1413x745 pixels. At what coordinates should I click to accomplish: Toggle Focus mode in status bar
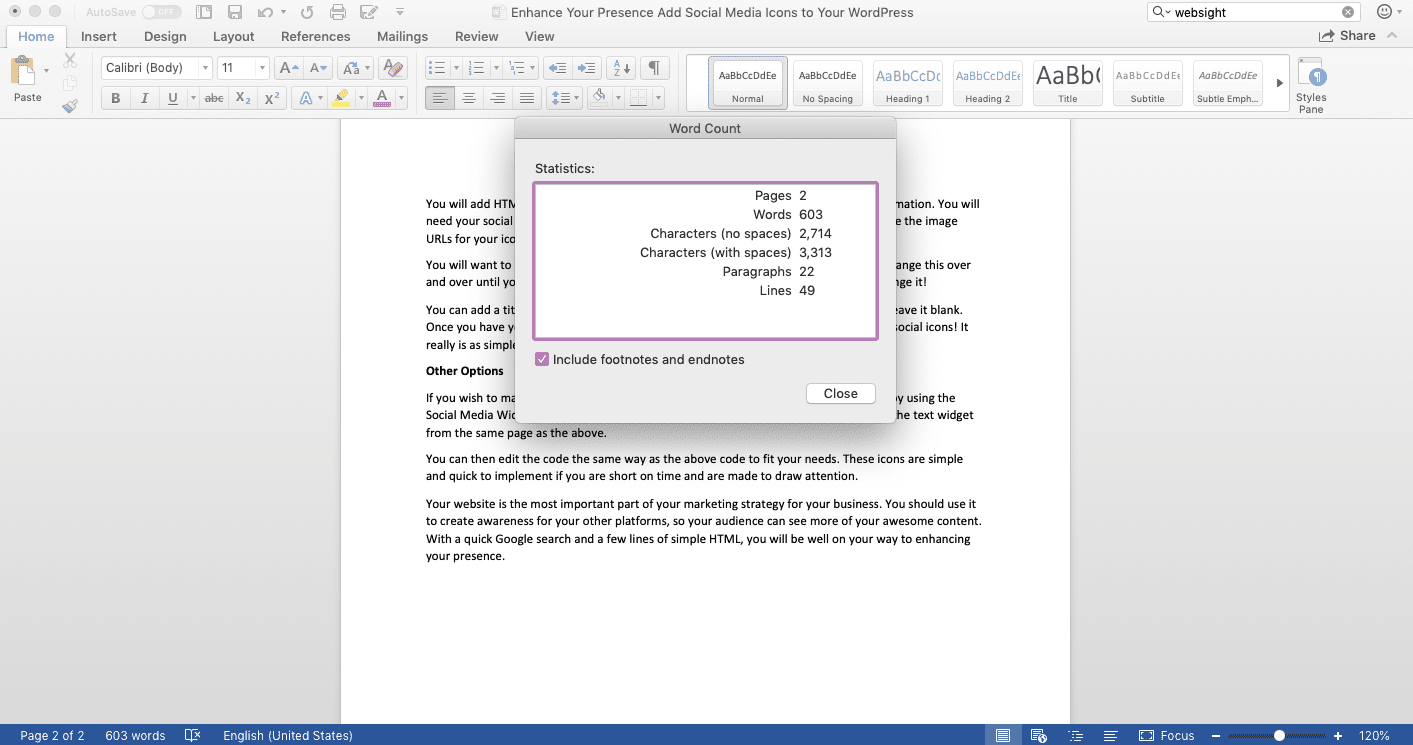[x=1166, y=735]
